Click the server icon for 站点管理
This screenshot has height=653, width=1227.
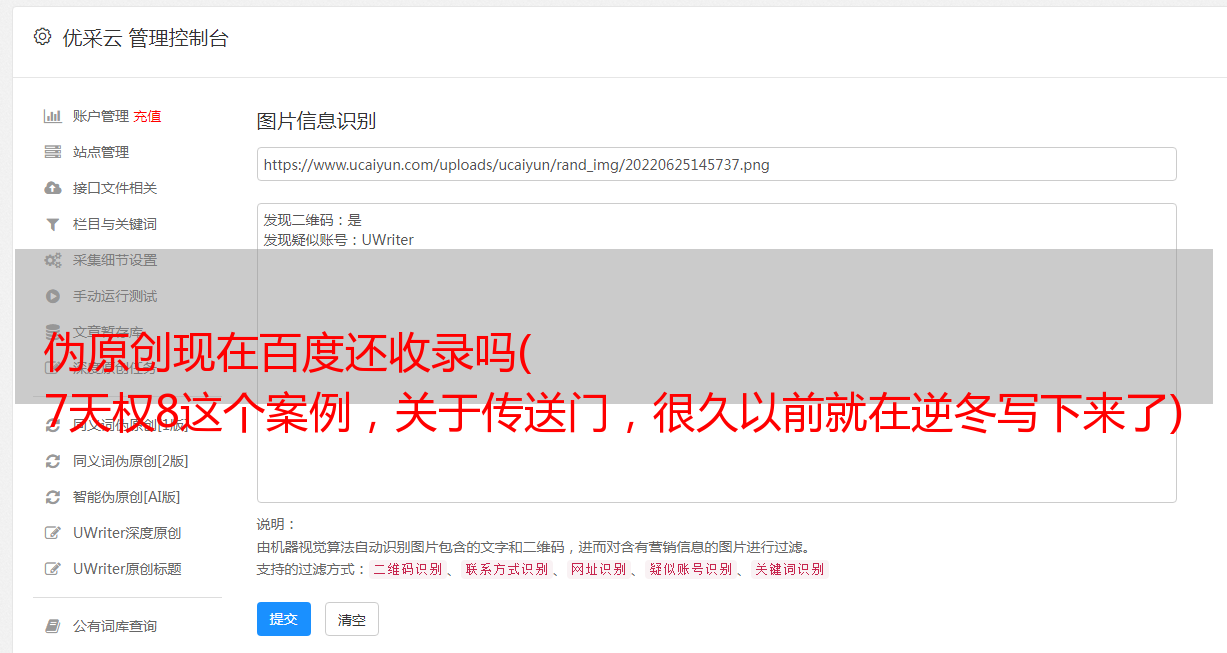pyautogui.click(x=53, y=152)
